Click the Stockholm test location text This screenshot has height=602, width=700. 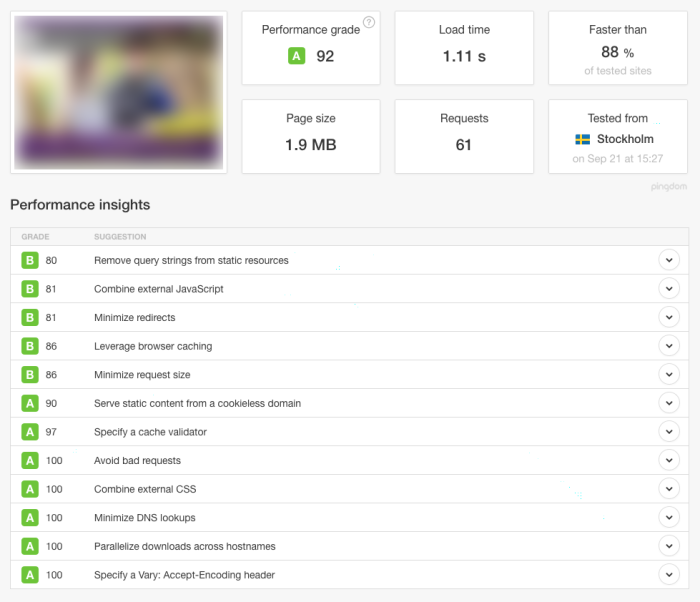(x=625, y=139)
